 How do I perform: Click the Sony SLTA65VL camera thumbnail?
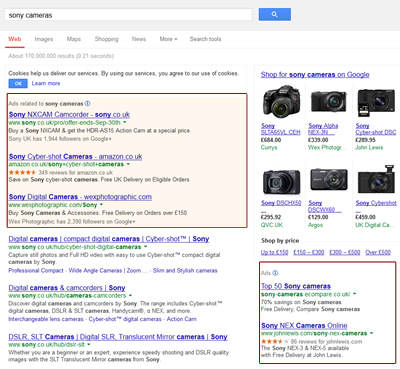coord(282,101)
